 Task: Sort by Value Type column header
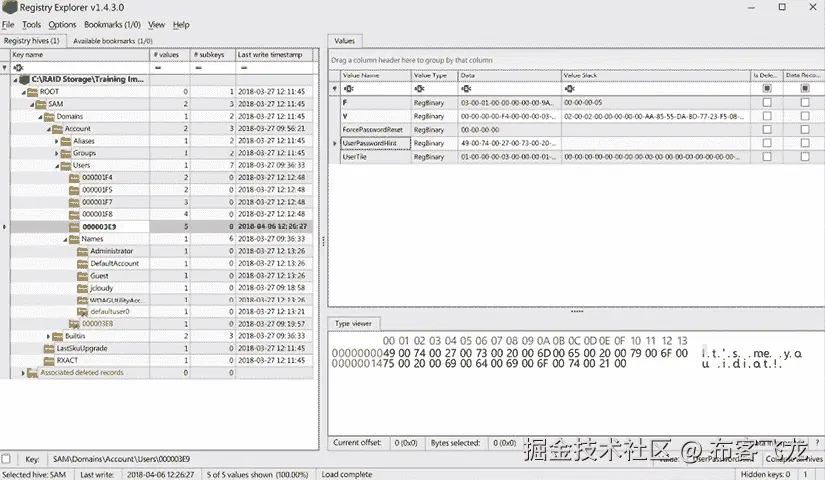435,76
